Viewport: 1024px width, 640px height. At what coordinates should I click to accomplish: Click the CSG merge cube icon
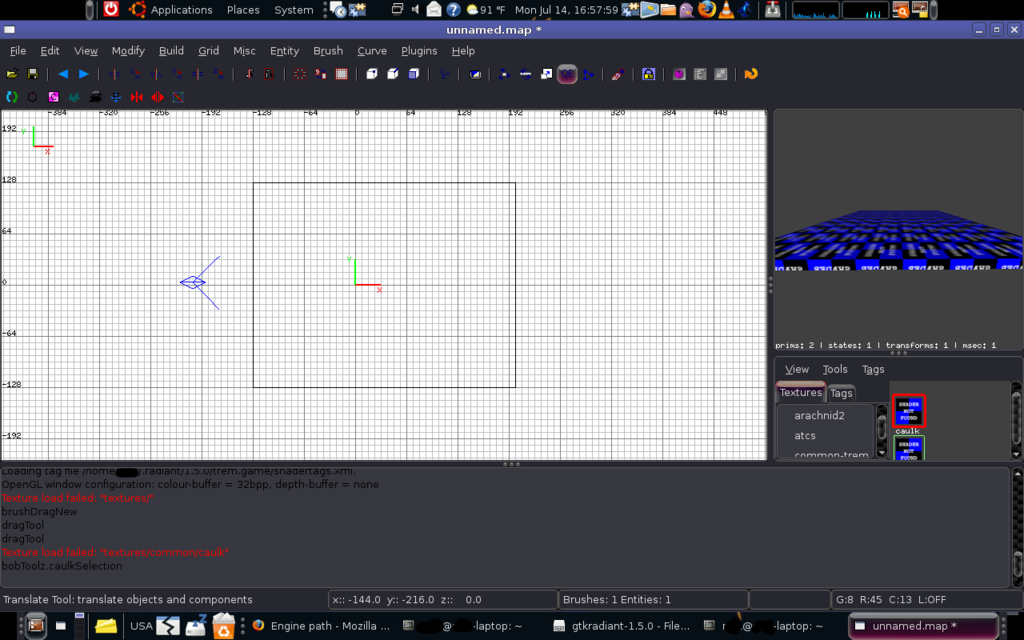392,74
